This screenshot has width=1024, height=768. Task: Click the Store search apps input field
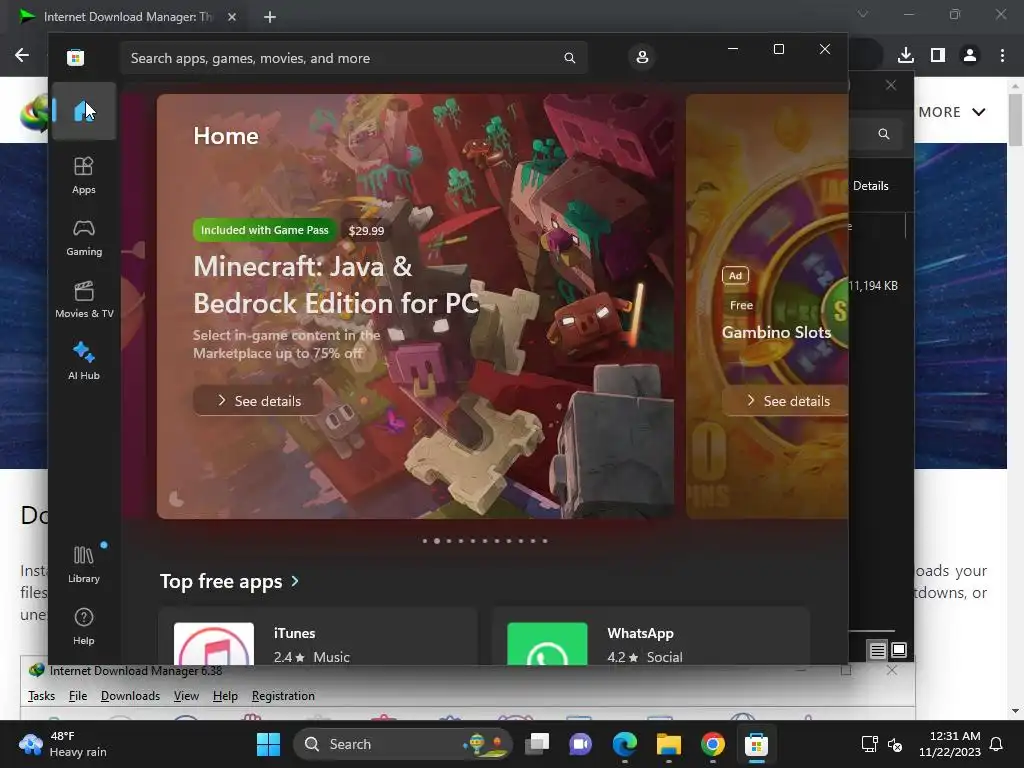coord(353,58)
